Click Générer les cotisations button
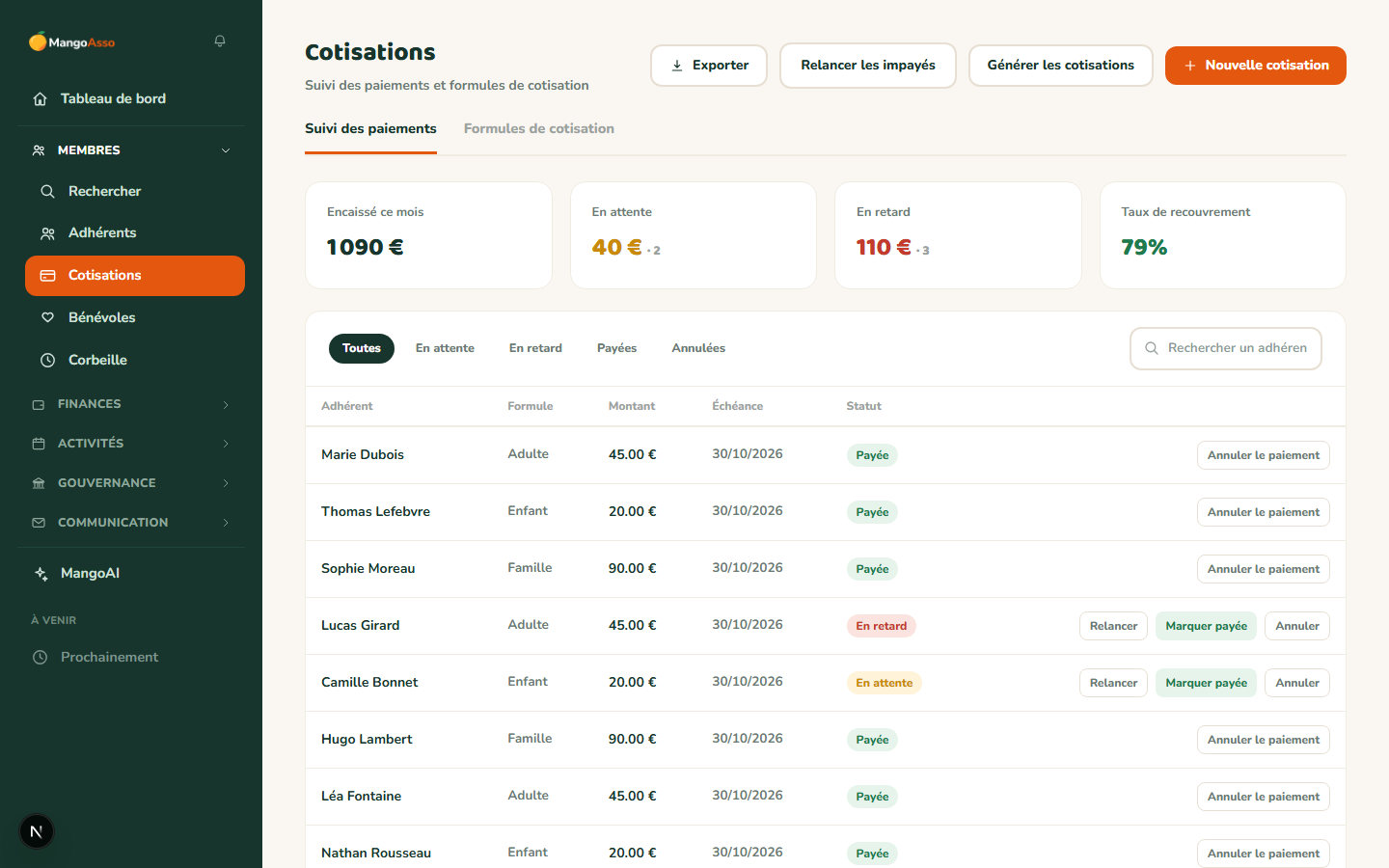This screenshot has height=868, width=1389. (x=1060, y=66)
